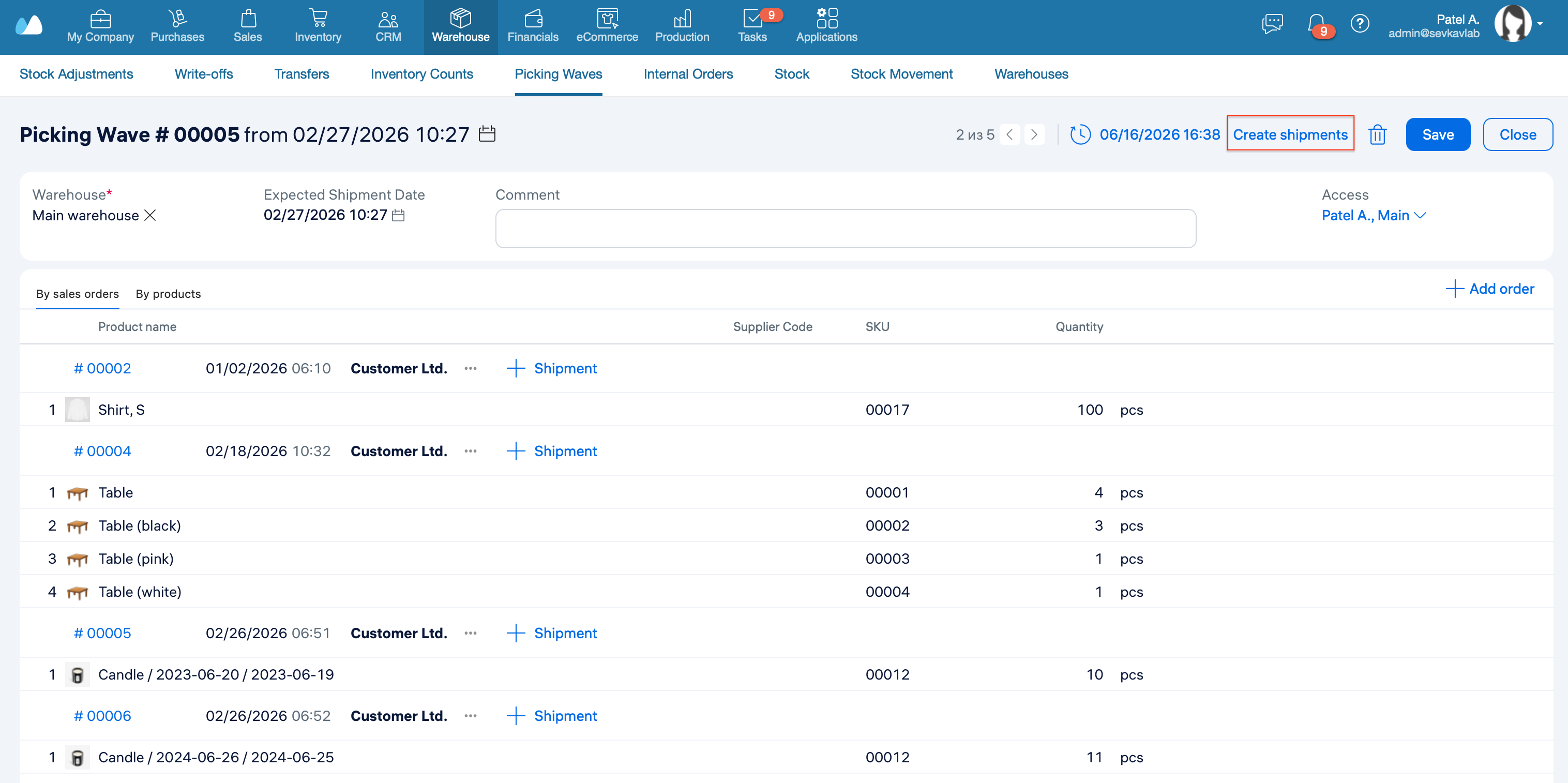Expand the Access dropdown Patel A., Main
This screenshot has height=783, width=1568.
coord(1374,215)
